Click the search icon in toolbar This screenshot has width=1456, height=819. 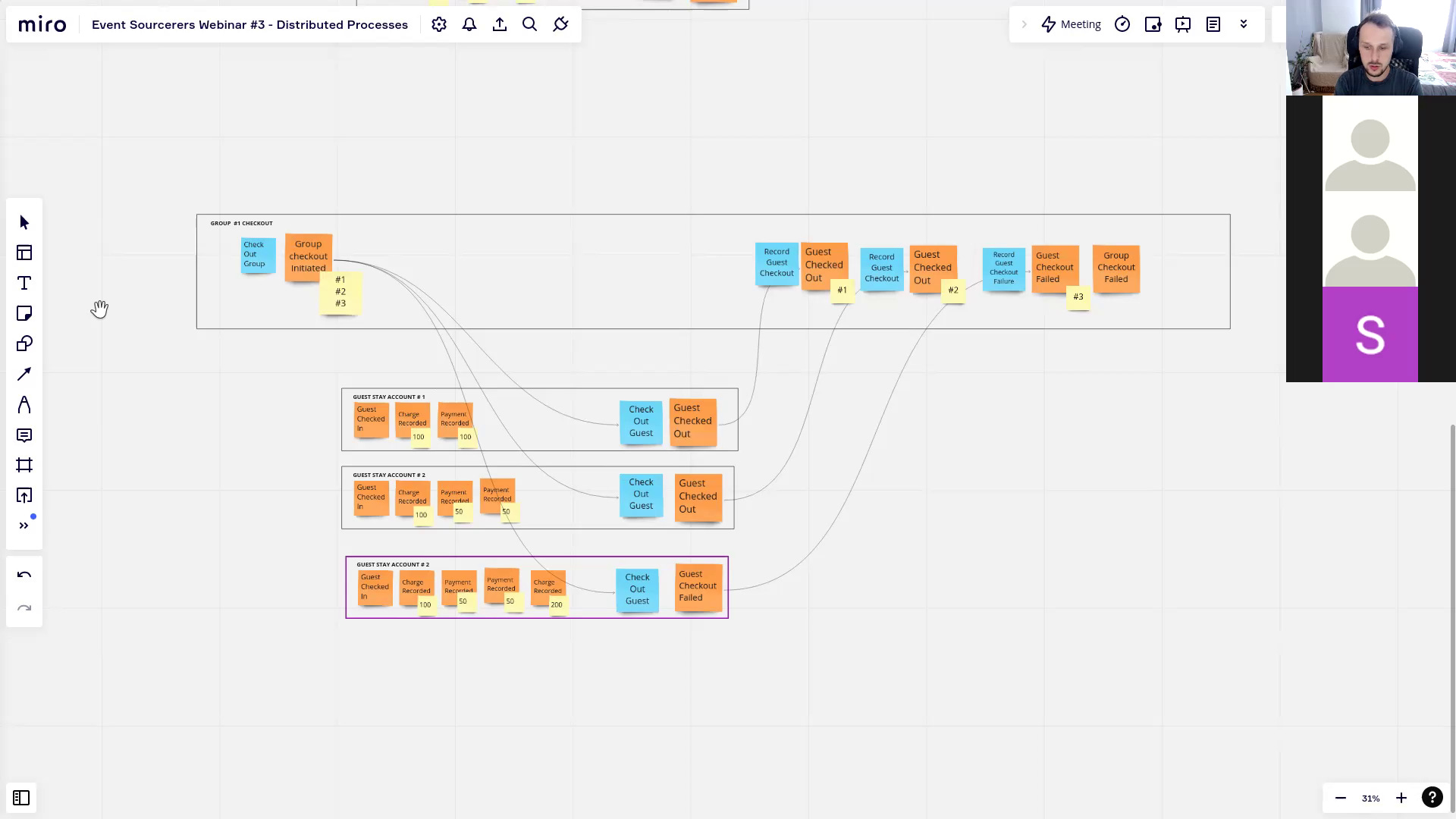click(529, 24)
